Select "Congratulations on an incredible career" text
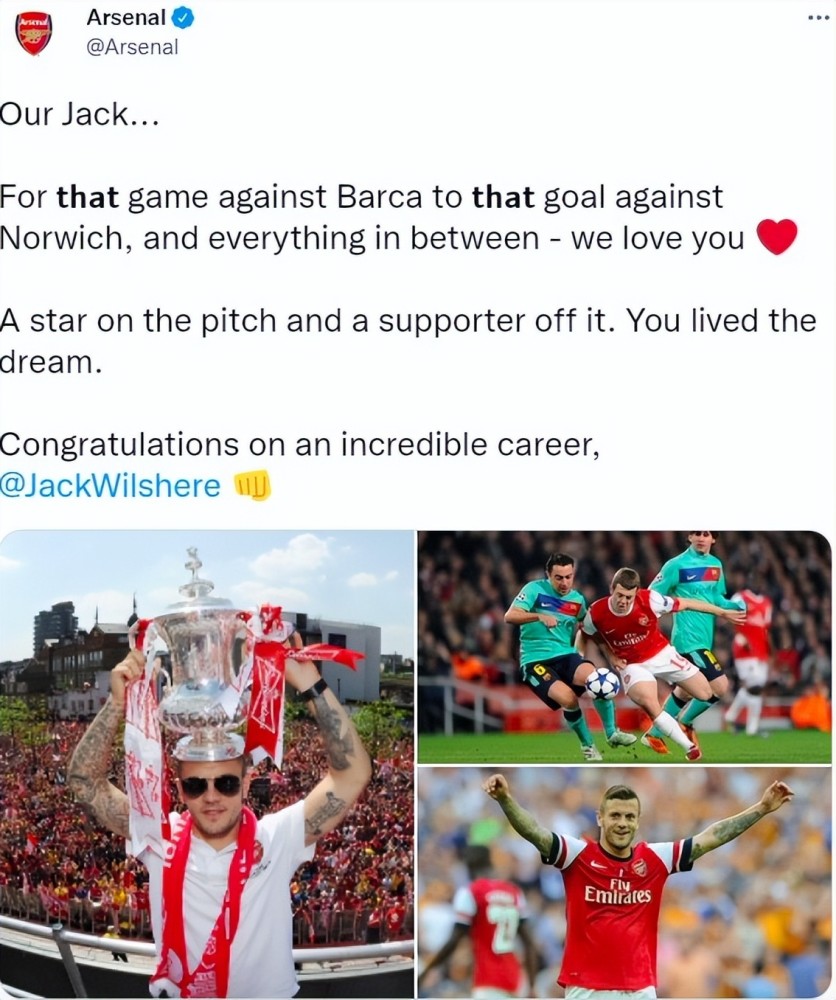Screen dimensions: 836x1000 [300, 445]
